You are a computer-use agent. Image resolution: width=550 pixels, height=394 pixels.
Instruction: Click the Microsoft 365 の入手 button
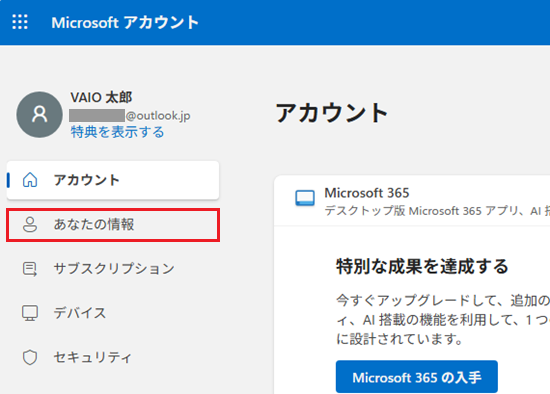[x=417, y=377]
